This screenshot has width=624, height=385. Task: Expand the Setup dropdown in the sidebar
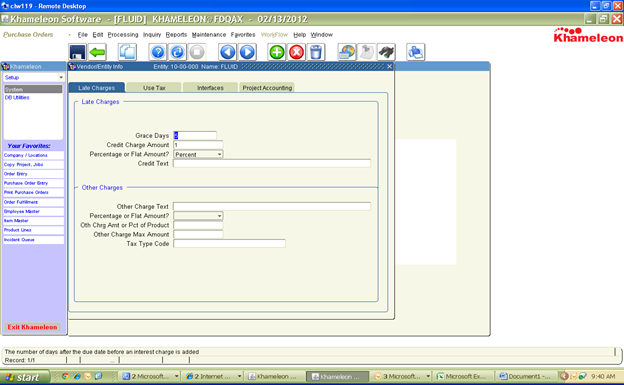(x=61, y=77)
